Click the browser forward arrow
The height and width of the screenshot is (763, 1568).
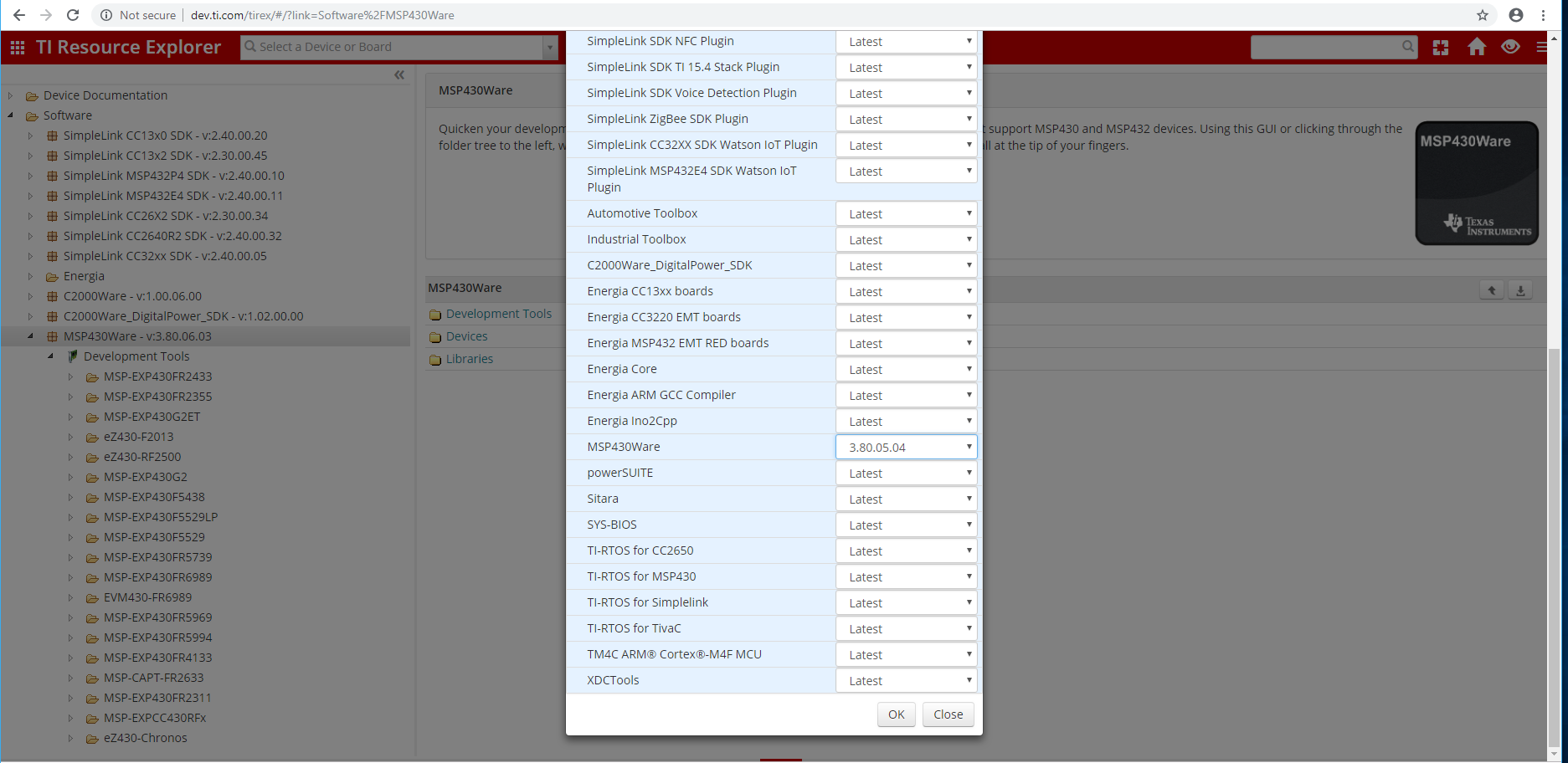point(46,15)
